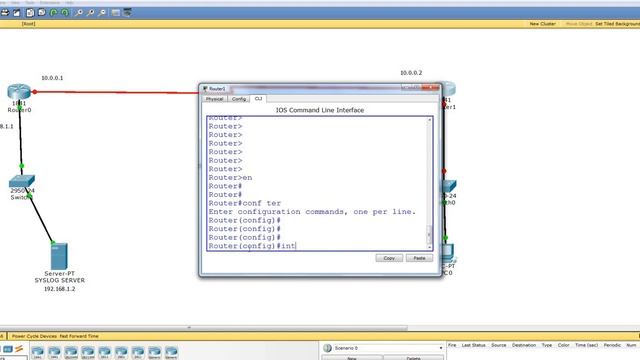Click the New scenario button
This screenshot has width=640, height=360.
[352, 358]
